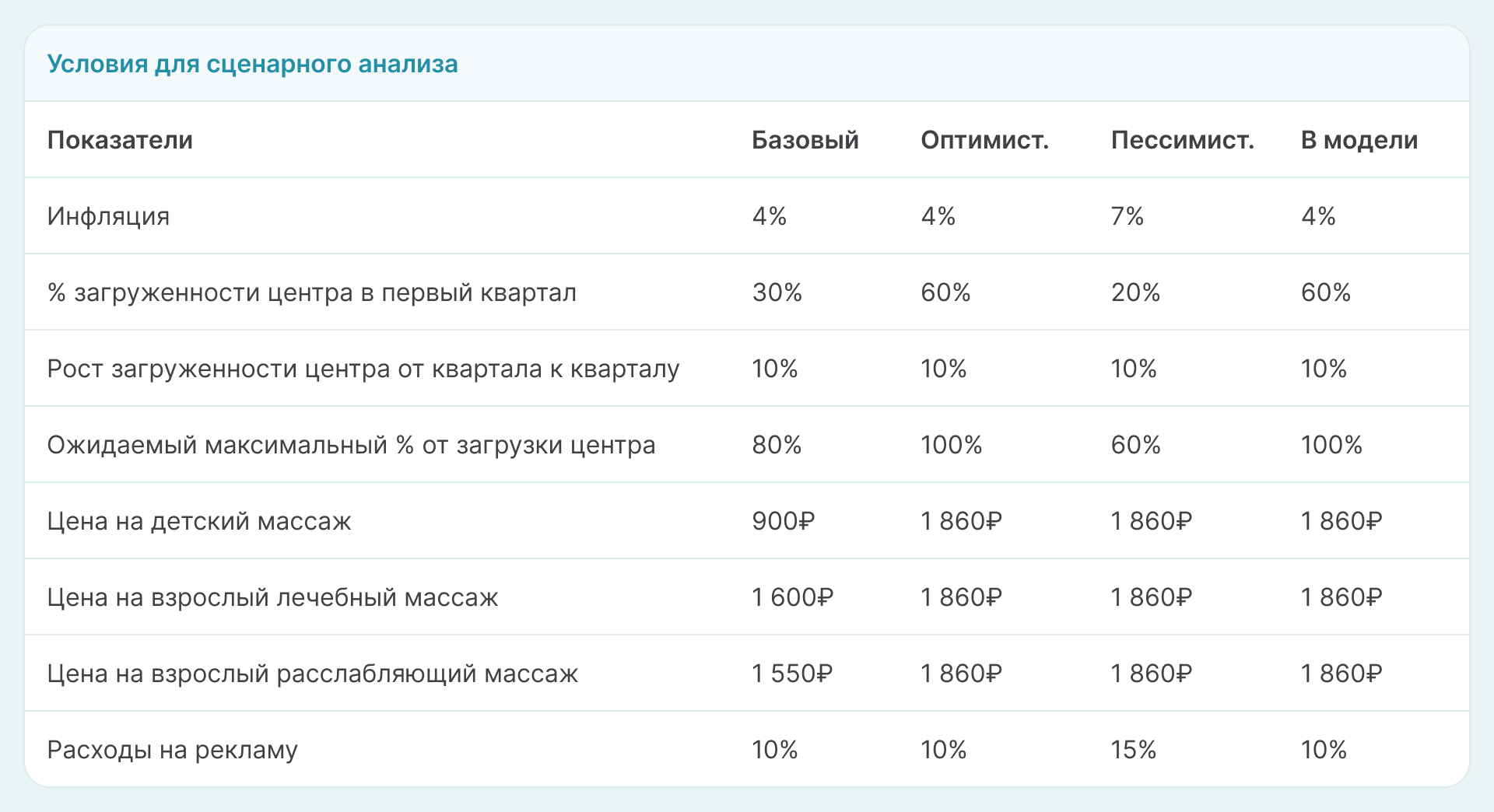1494x812 pixels.
Task: Click the pessimistic advertising expenses value 15%
Action: (1133, 750)
